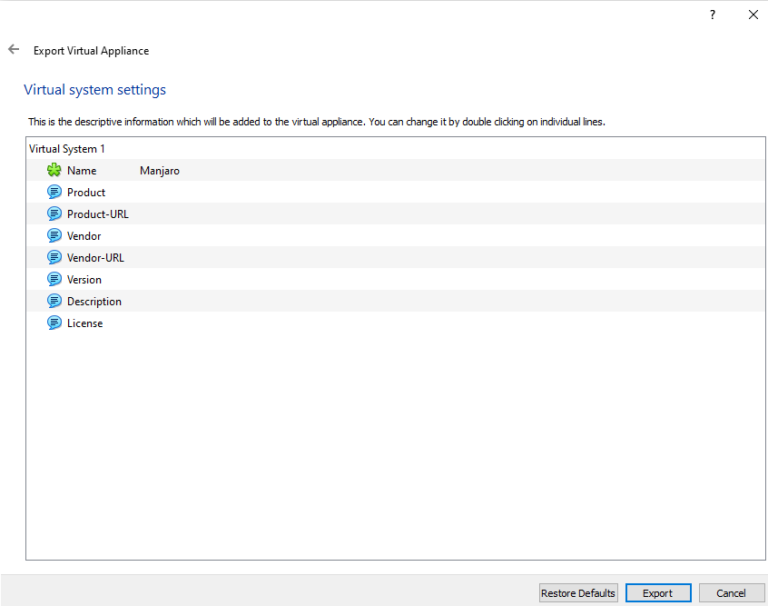
Task: Click the speech bubble icon beside Vendor
Action: click(54, 236)
